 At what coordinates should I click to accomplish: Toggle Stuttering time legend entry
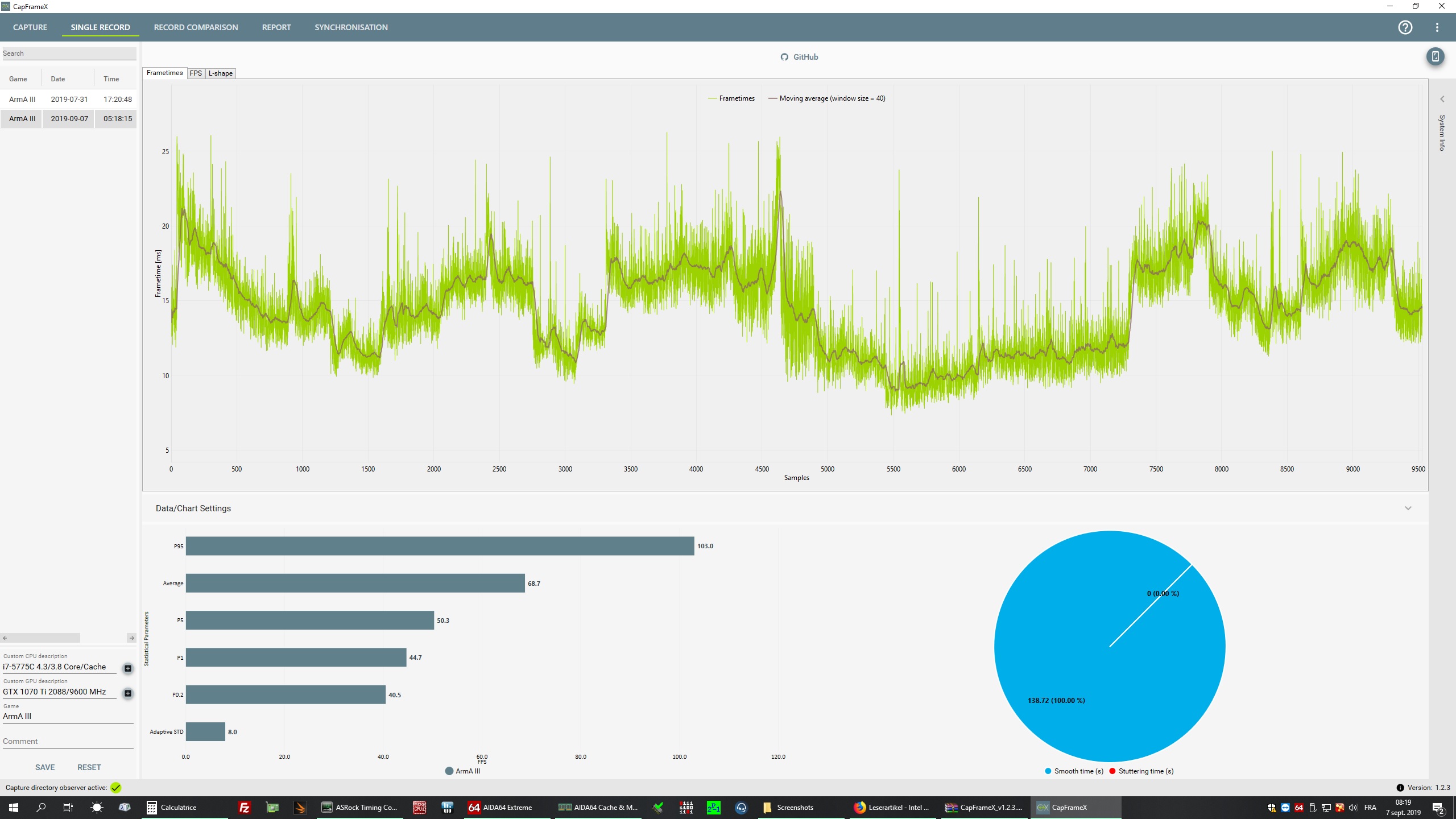click(x=1141, y=771)
